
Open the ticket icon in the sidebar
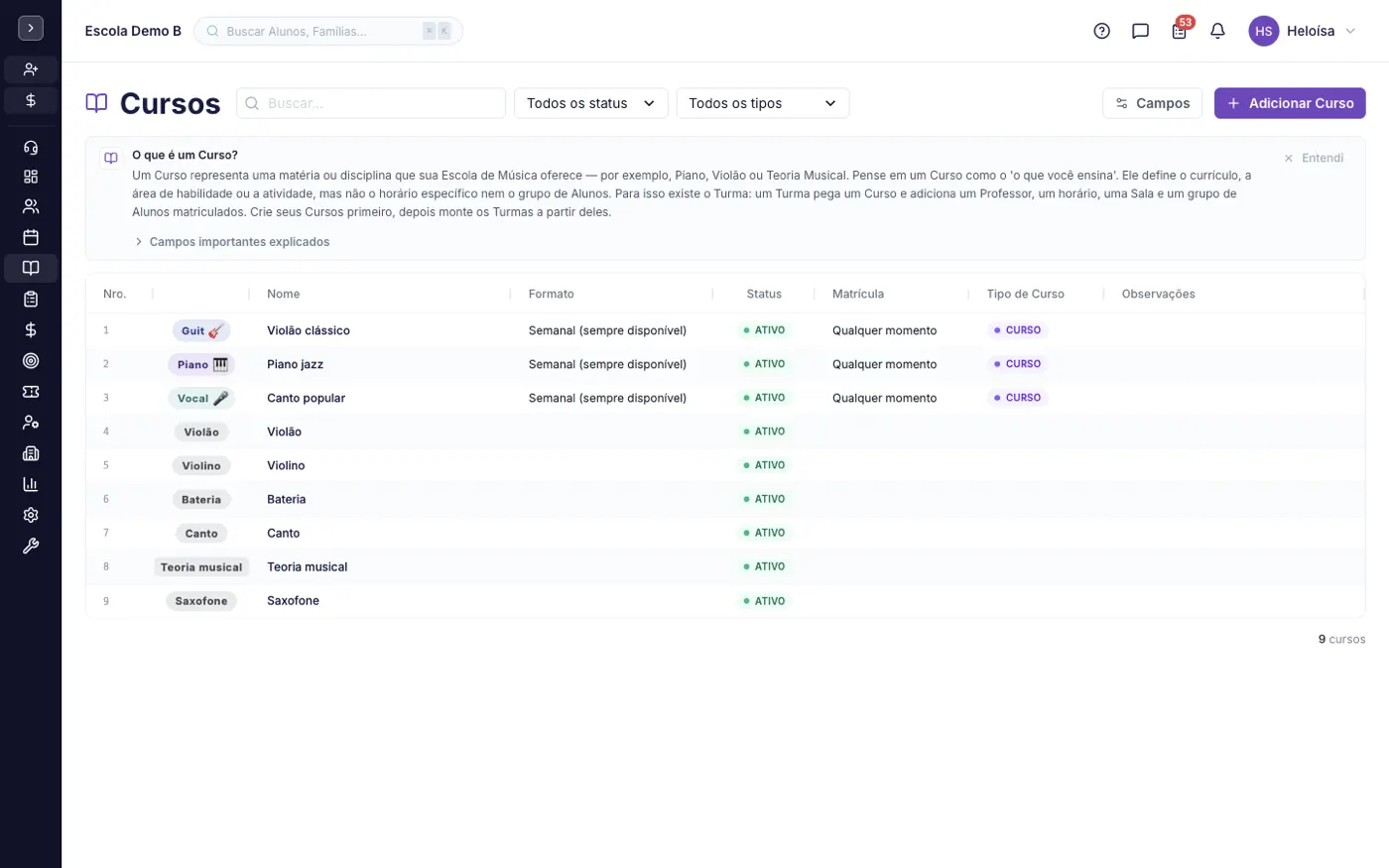[31, 392]
